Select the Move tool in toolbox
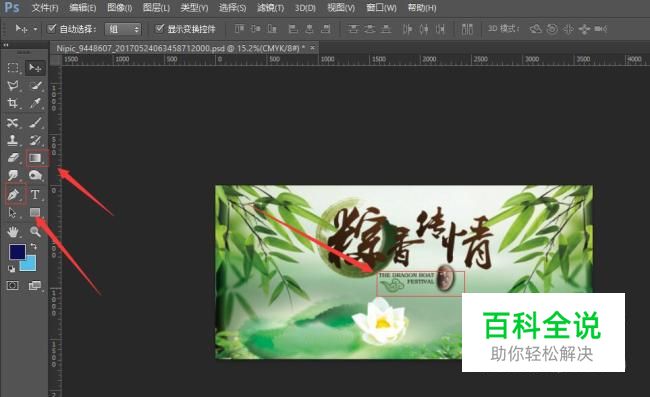650x397 pixels. [35, 68]
